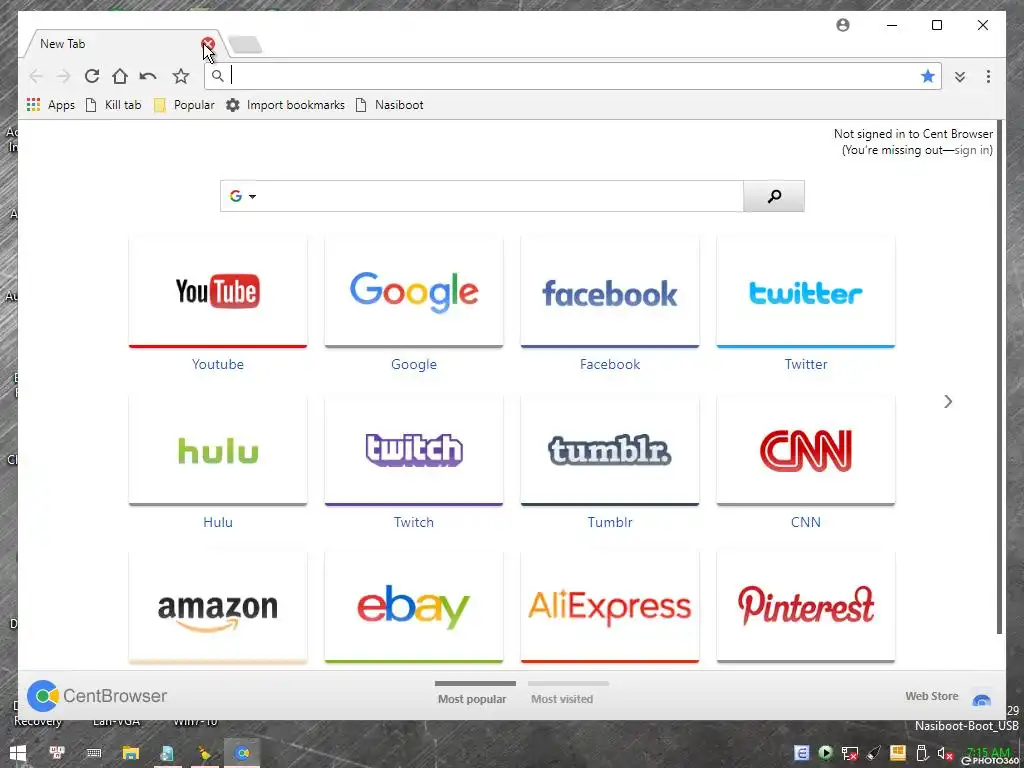Open the Facebook tile
Image resolution: width=1024 pixels, height=768 pixels.
pos(610,292)
